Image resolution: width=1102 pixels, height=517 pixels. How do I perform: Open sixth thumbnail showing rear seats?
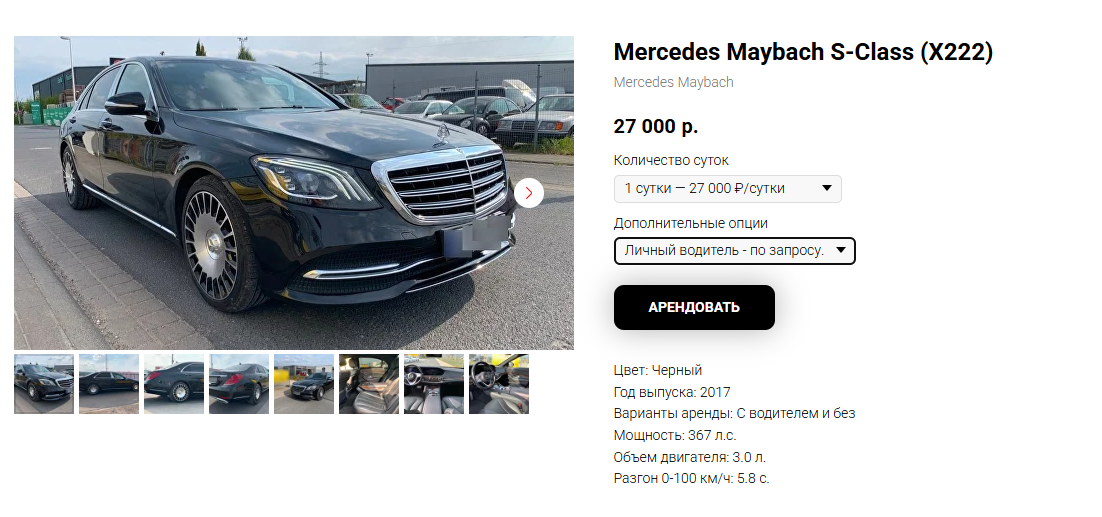click(369, 384)
